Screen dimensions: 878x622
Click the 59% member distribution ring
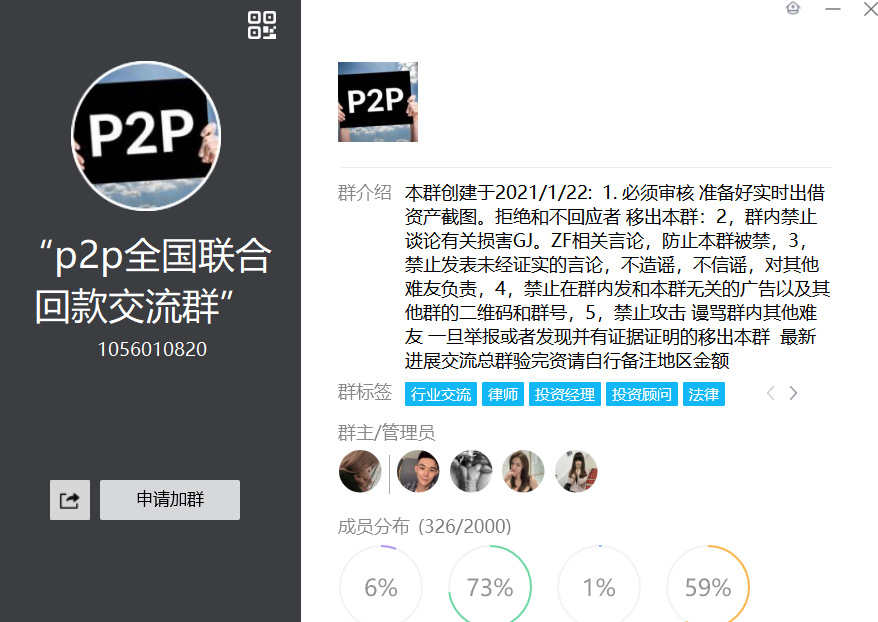(x=708, y=584)
